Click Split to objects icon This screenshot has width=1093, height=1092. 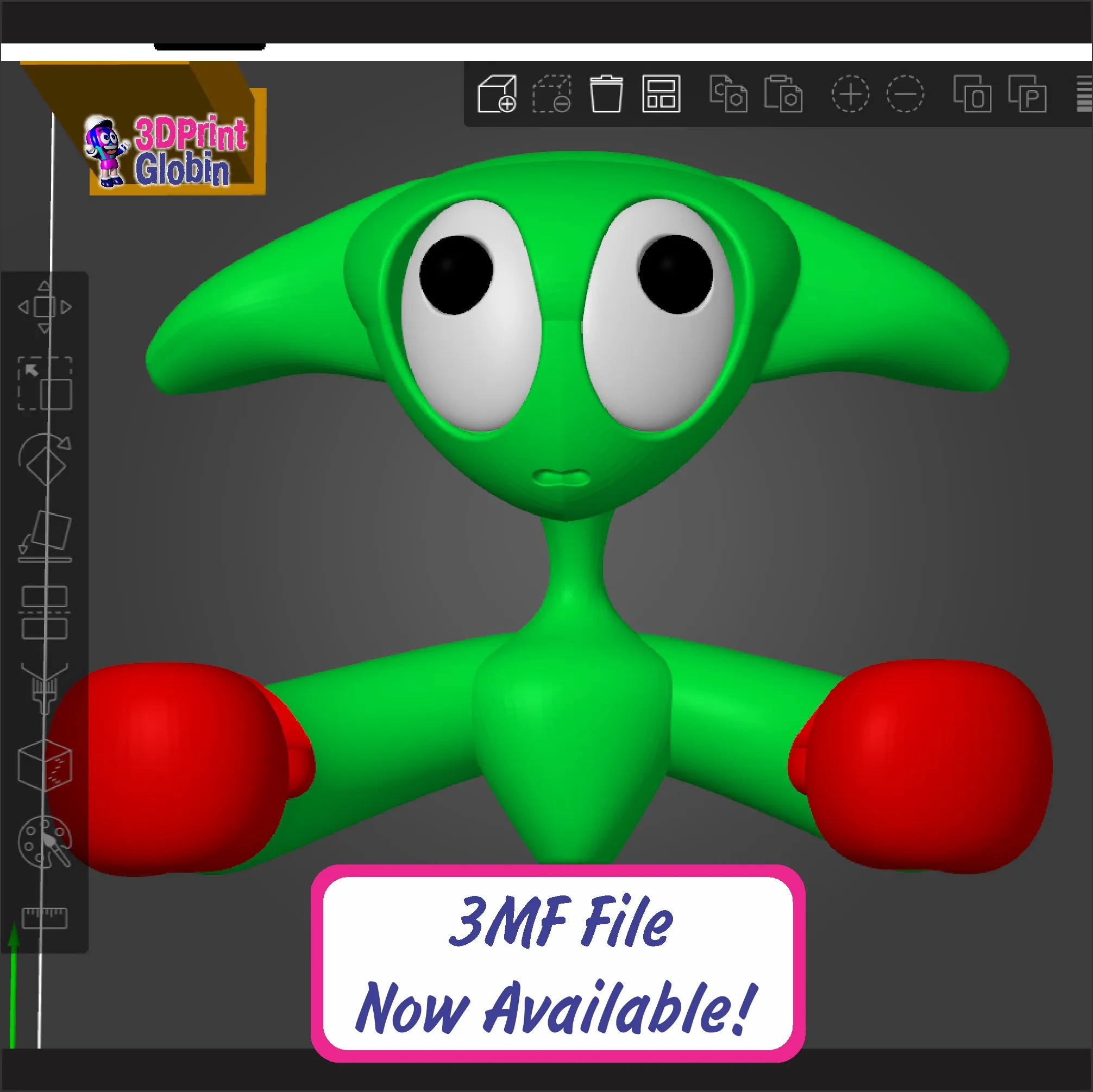(x=972, y=93)
